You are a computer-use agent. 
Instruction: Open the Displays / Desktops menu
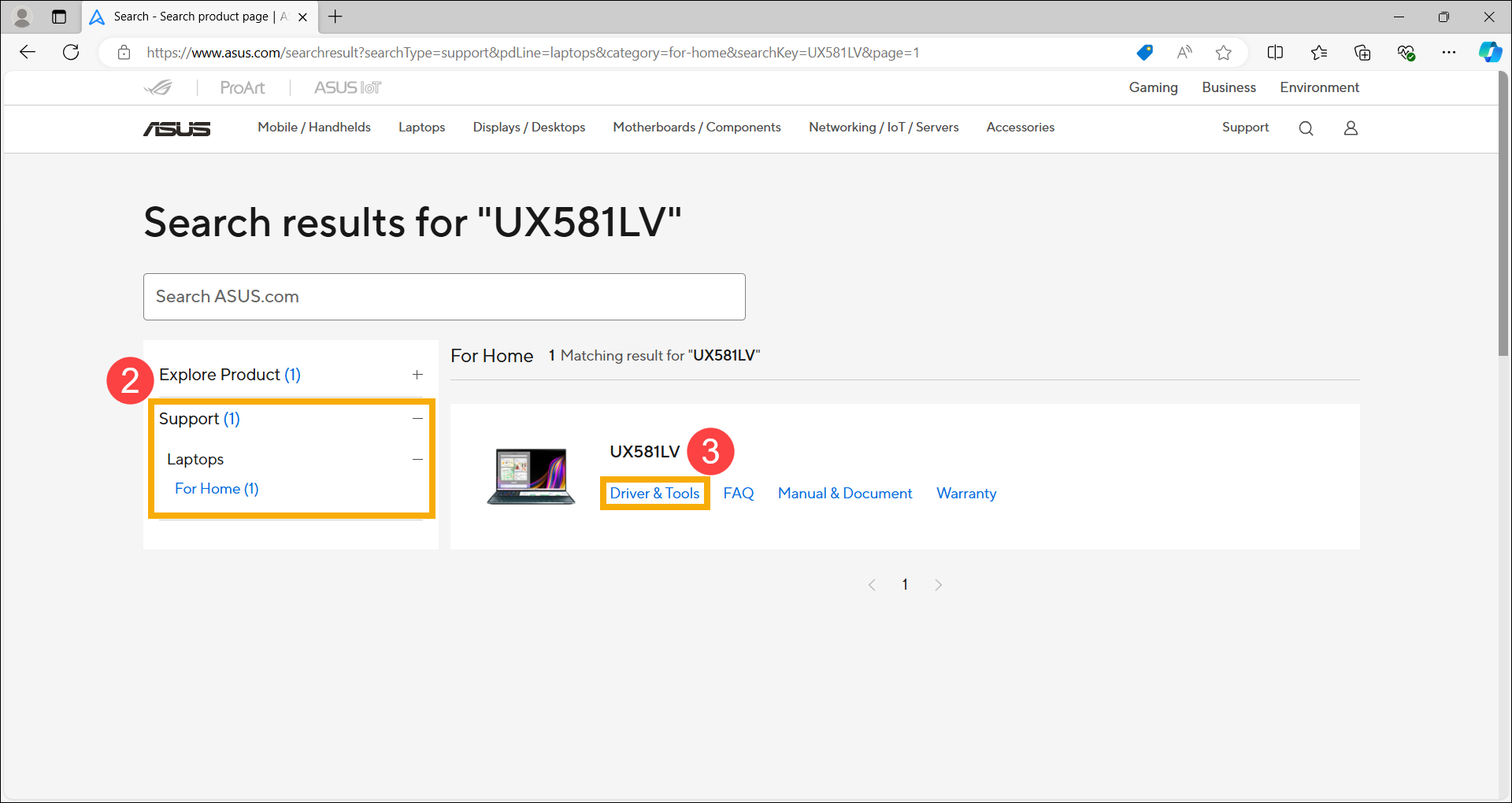coord(529,128)
